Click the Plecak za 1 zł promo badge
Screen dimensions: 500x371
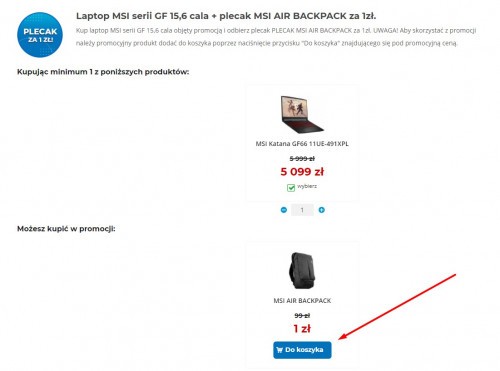[40, 35]
